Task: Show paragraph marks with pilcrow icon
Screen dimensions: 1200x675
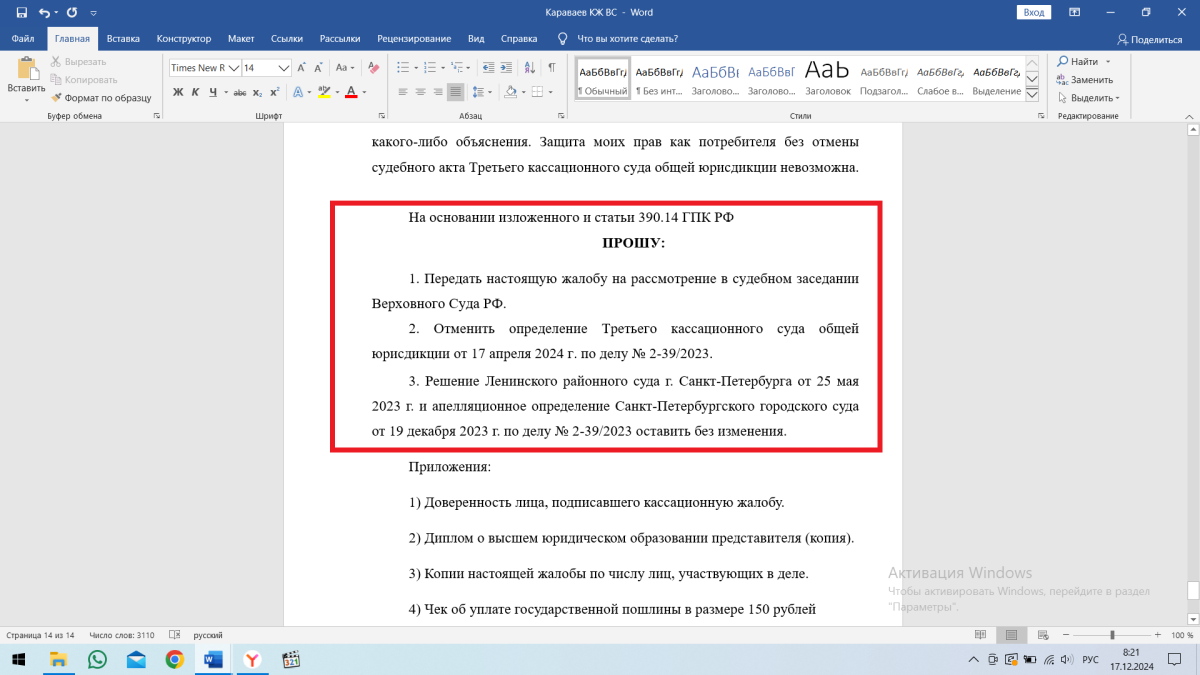Action: (x=552, y=68)
